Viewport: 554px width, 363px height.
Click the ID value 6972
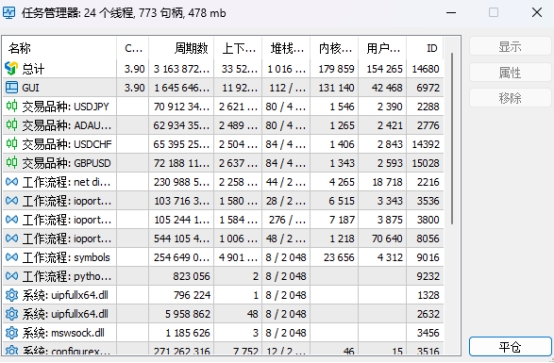(428, 88)
